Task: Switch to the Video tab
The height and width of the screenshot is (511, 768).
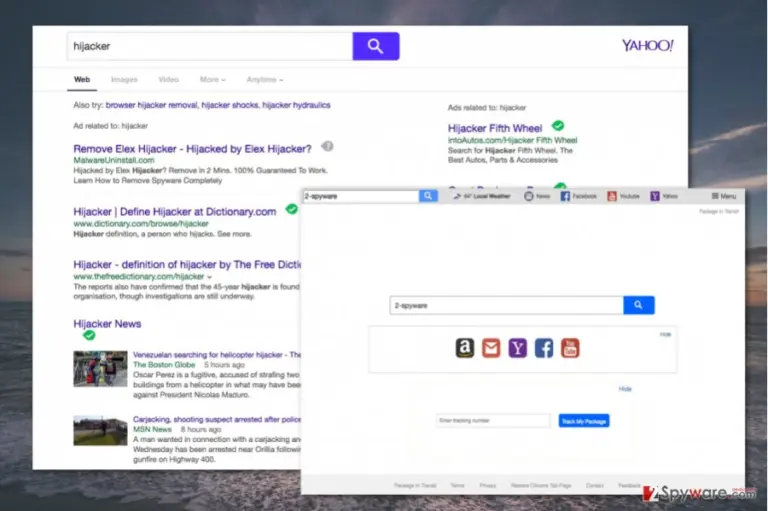Action: pyautogui.click(x=168, y=79)
